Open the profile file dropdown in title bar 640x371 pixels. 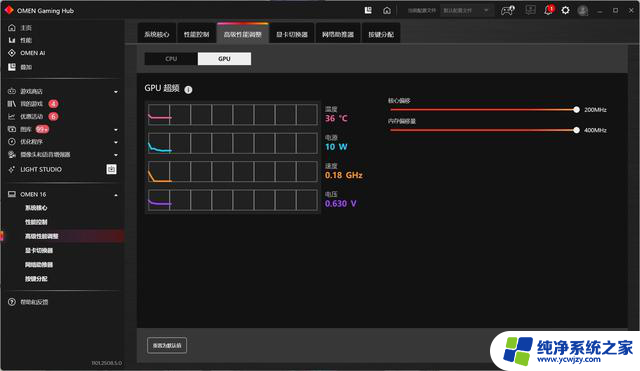pyautogui.click(x=466, y=10)
